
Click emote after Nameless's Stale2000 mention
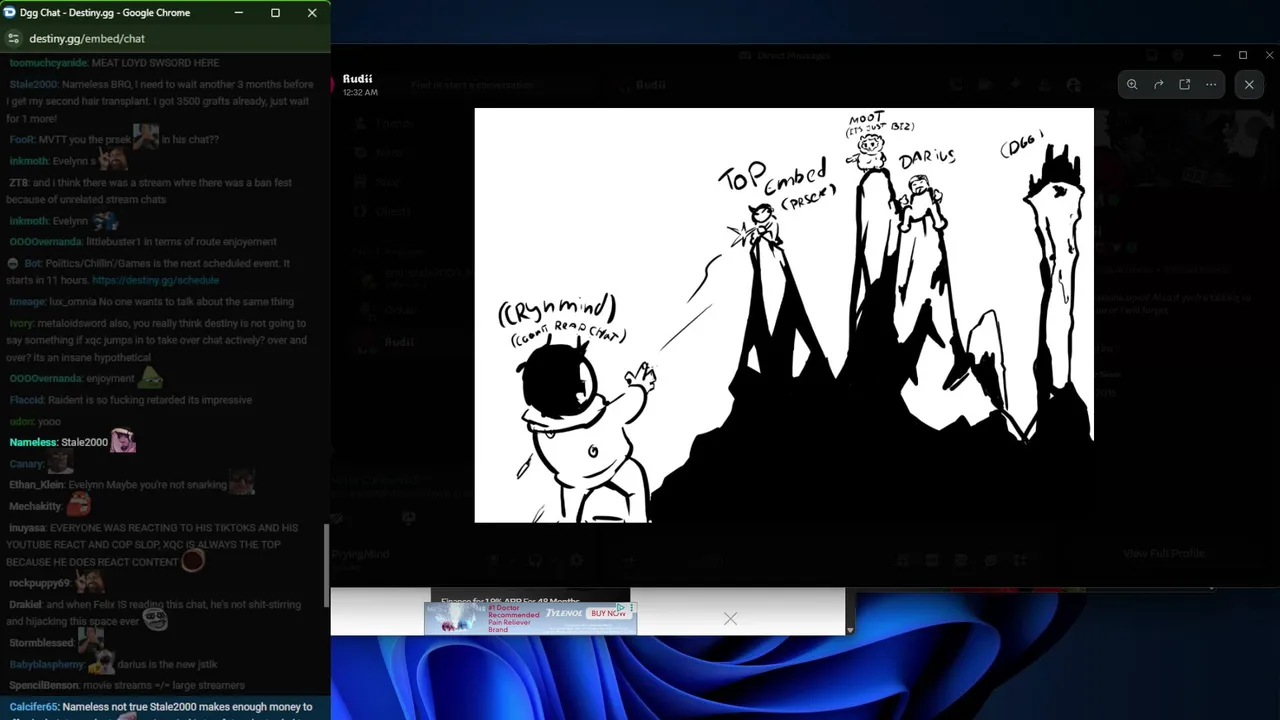pos(123,440)
